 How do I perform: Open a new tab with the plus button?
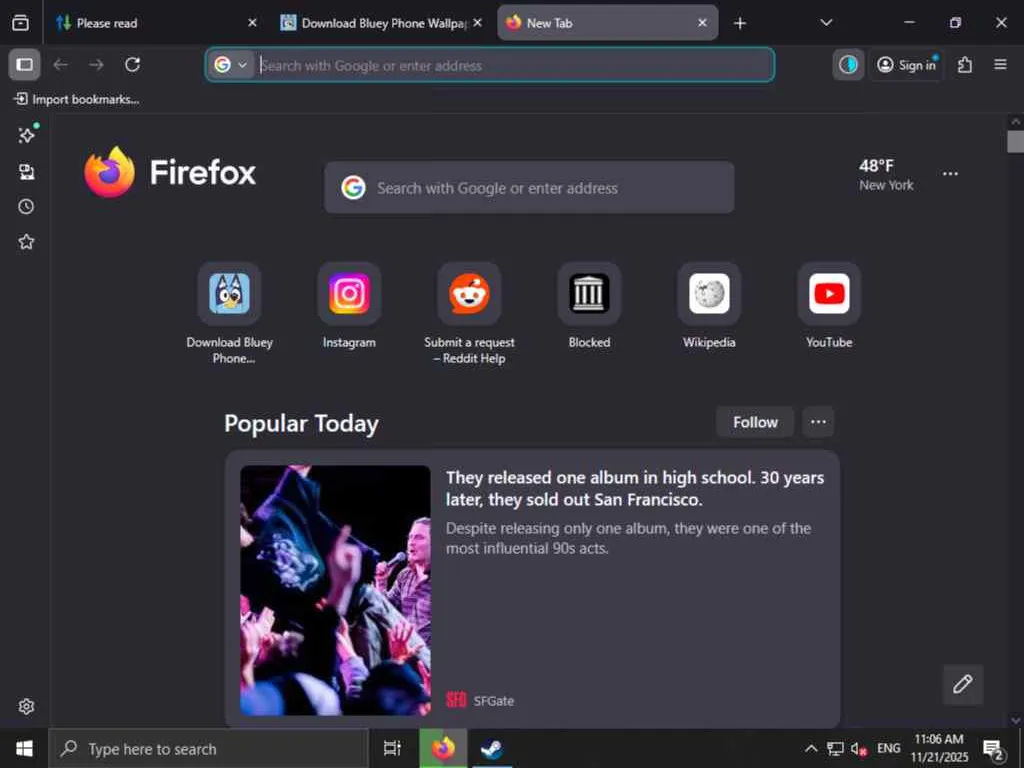coord(739,24)
